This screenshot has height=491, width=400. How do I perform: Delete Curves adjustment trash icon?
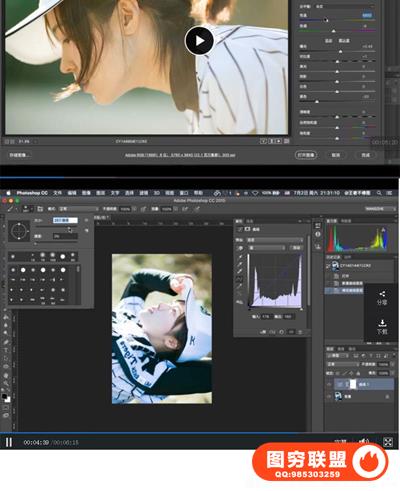[300, 332]
